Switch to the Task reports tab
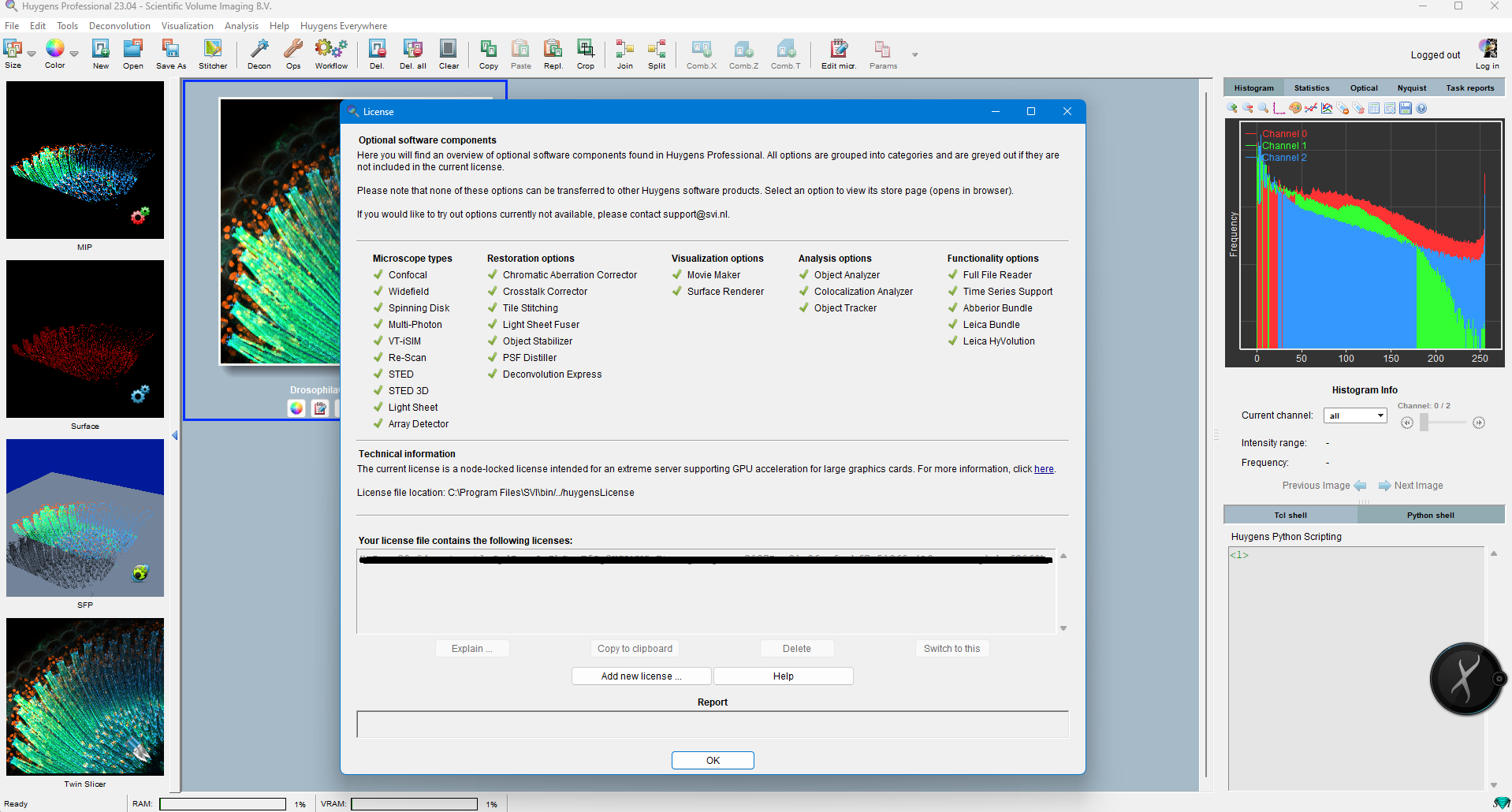 (x=1470, y=88)
